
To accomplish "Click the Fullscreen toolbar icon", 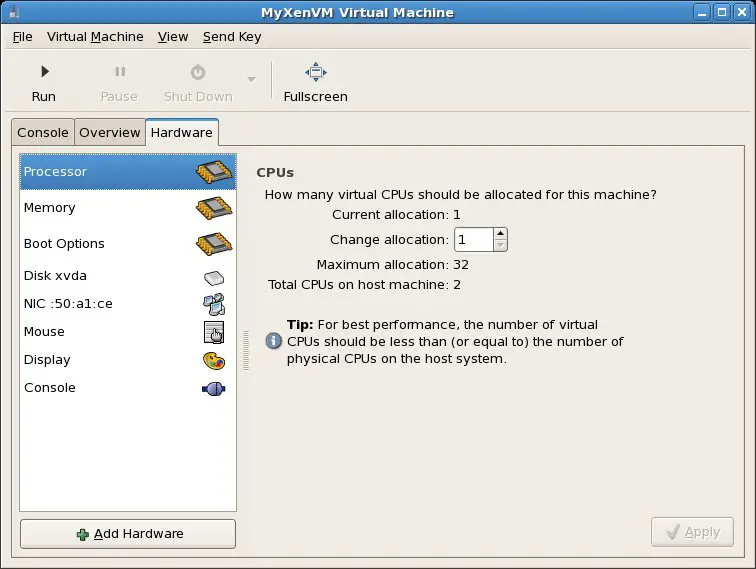I will tap(316, 72).
